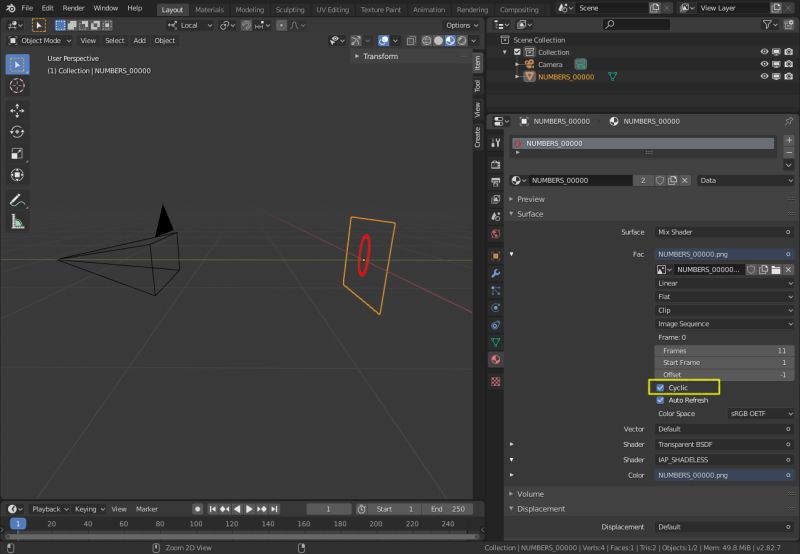The height and width of the screenshot is (554, 800).
Task: Hide Collection in viewport via eye
Action: [x=764, y=52]
